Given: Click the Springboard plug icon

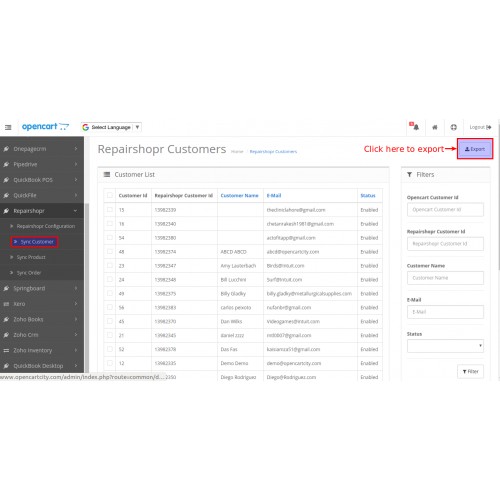Looking at the screenshot, I should pos(6,288).
